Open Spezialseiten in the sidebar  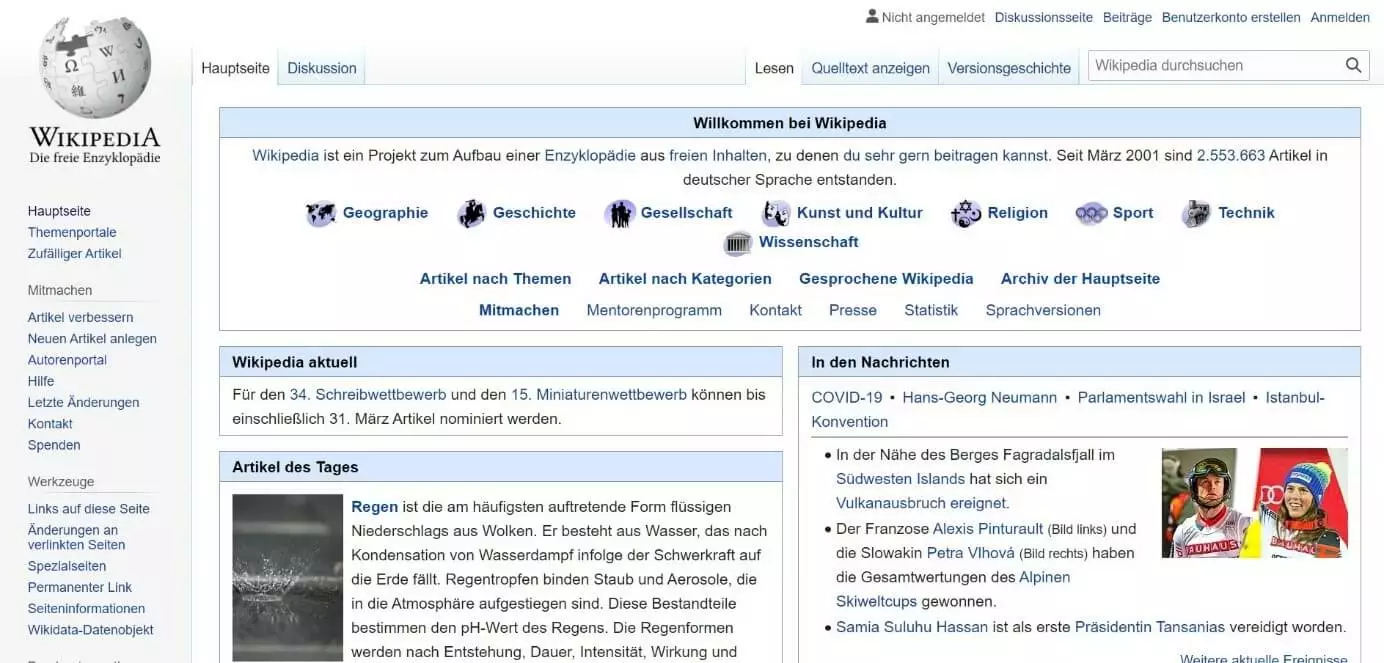click(66, 566)
